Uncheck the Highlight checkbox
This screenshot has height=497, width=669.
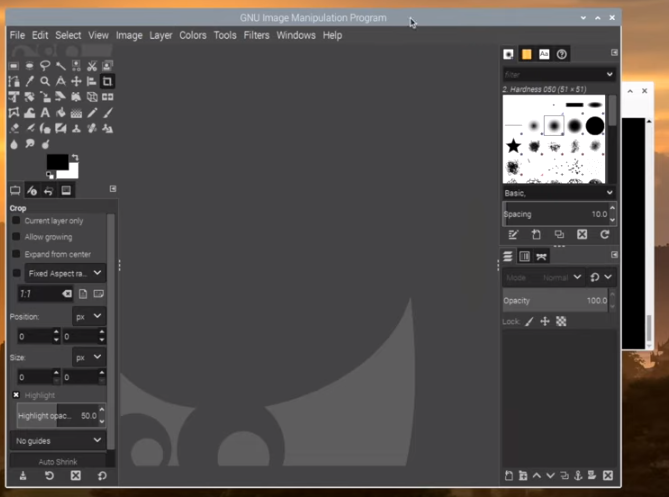[x=16, y=395]
